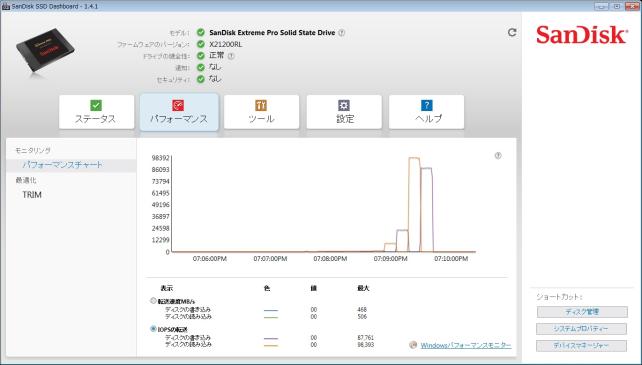Screen dimensions: 642x365
Task: Click the help icon next to drive health status
Action: [231, 56]
